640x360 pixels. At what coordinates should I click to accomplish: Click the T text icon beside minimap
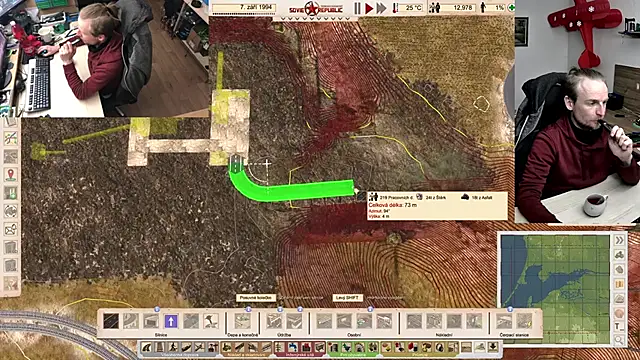coord(620,326)
